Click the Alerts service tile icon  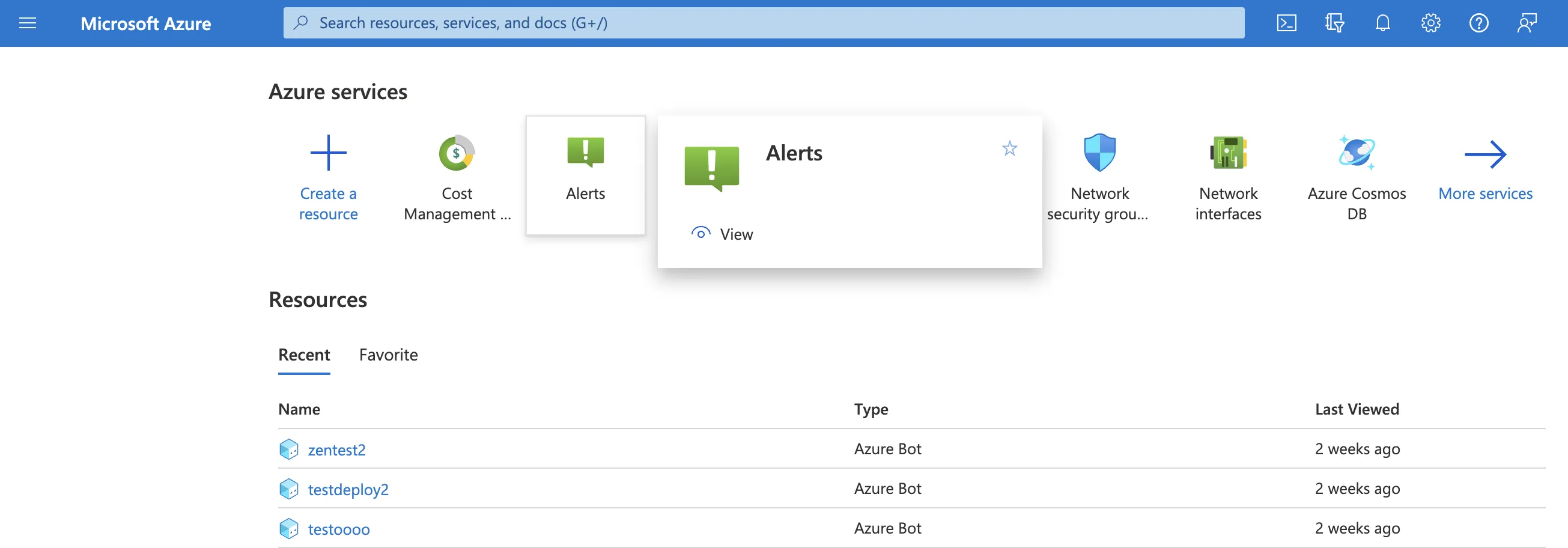pyautogui.click(x=586, y=151)
